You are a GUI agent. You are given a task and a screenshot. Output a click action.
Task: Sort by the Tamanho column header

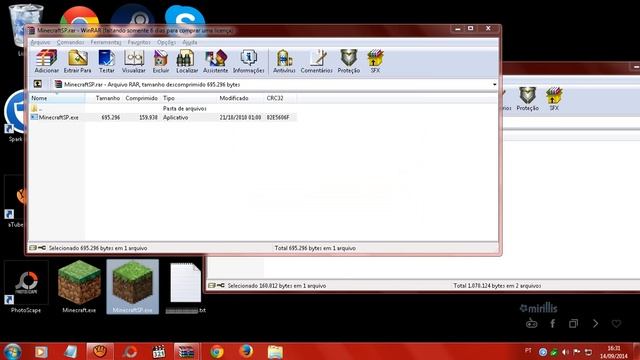point(104,98)
